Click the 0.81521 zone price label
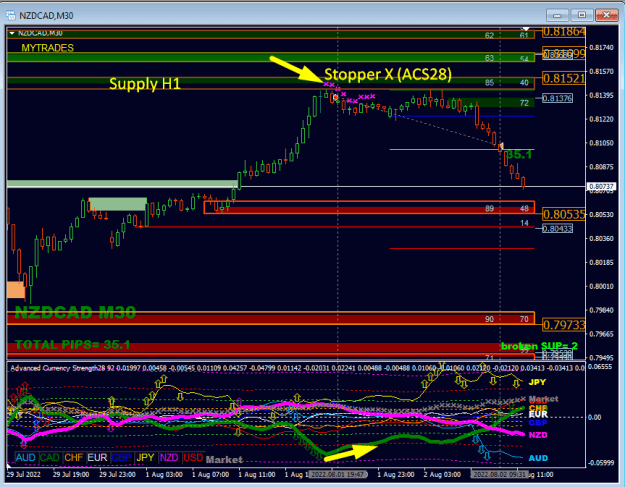The width and height of the screenshot is (625, 487). tap(564, 78)
